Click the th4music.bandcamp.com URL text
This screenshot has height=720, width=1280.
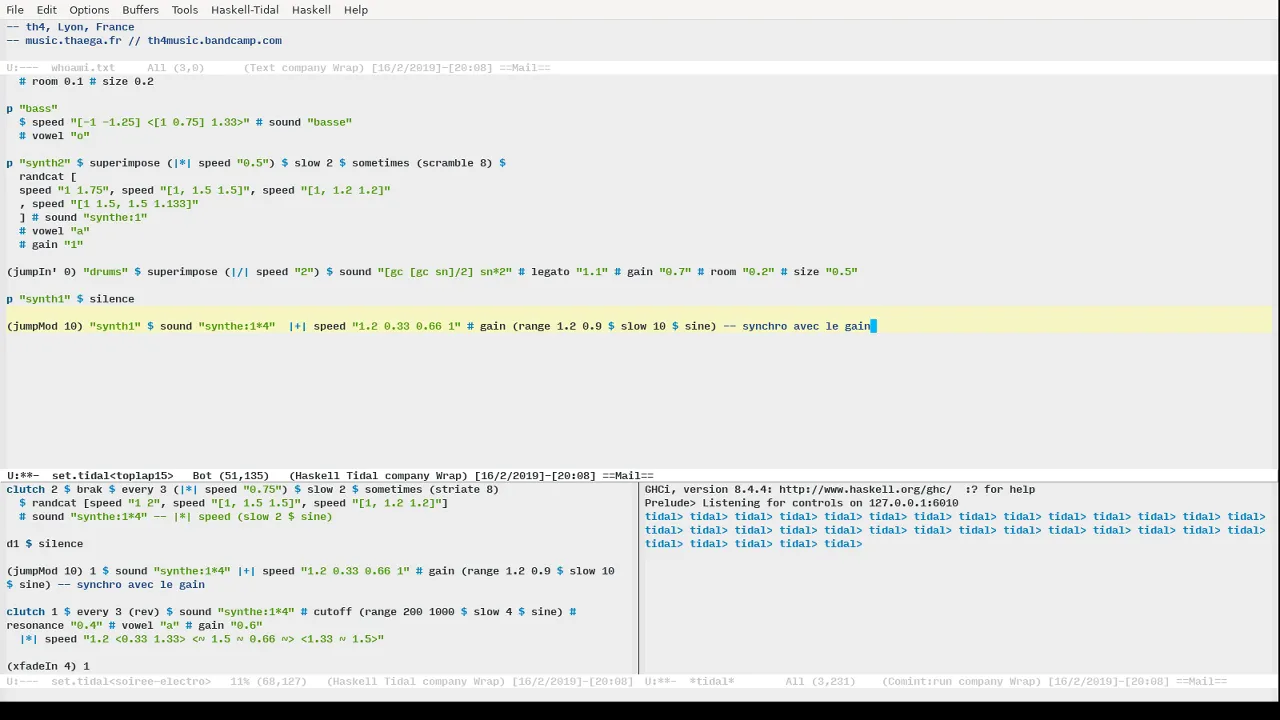point(214,41)
